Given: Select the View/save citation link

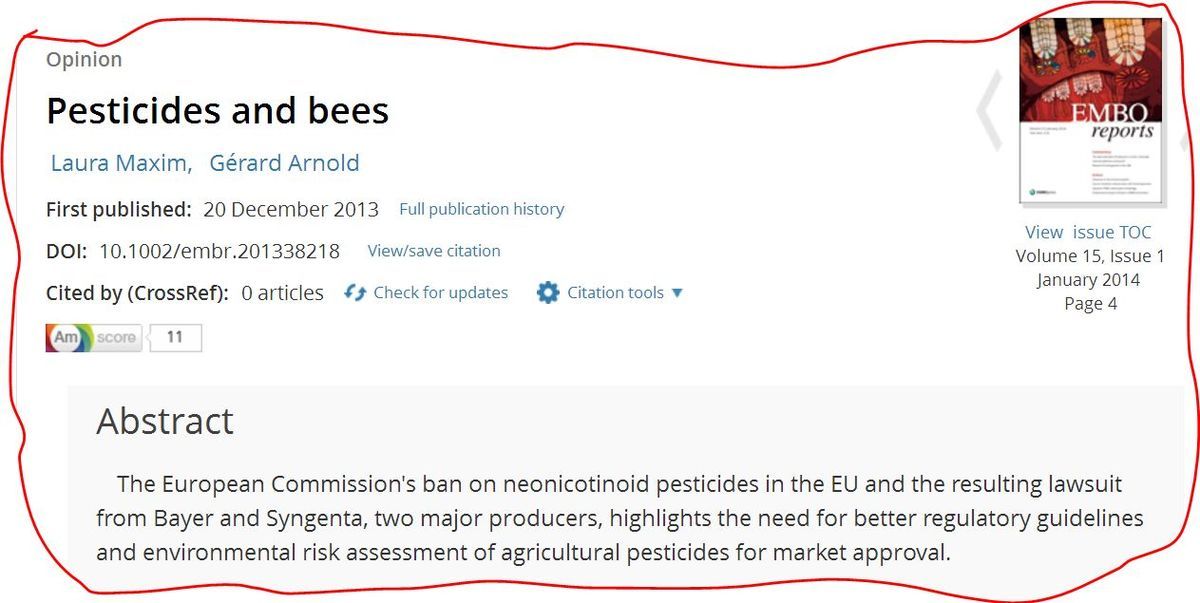Looking at the screenshot, I should [434, 251].
